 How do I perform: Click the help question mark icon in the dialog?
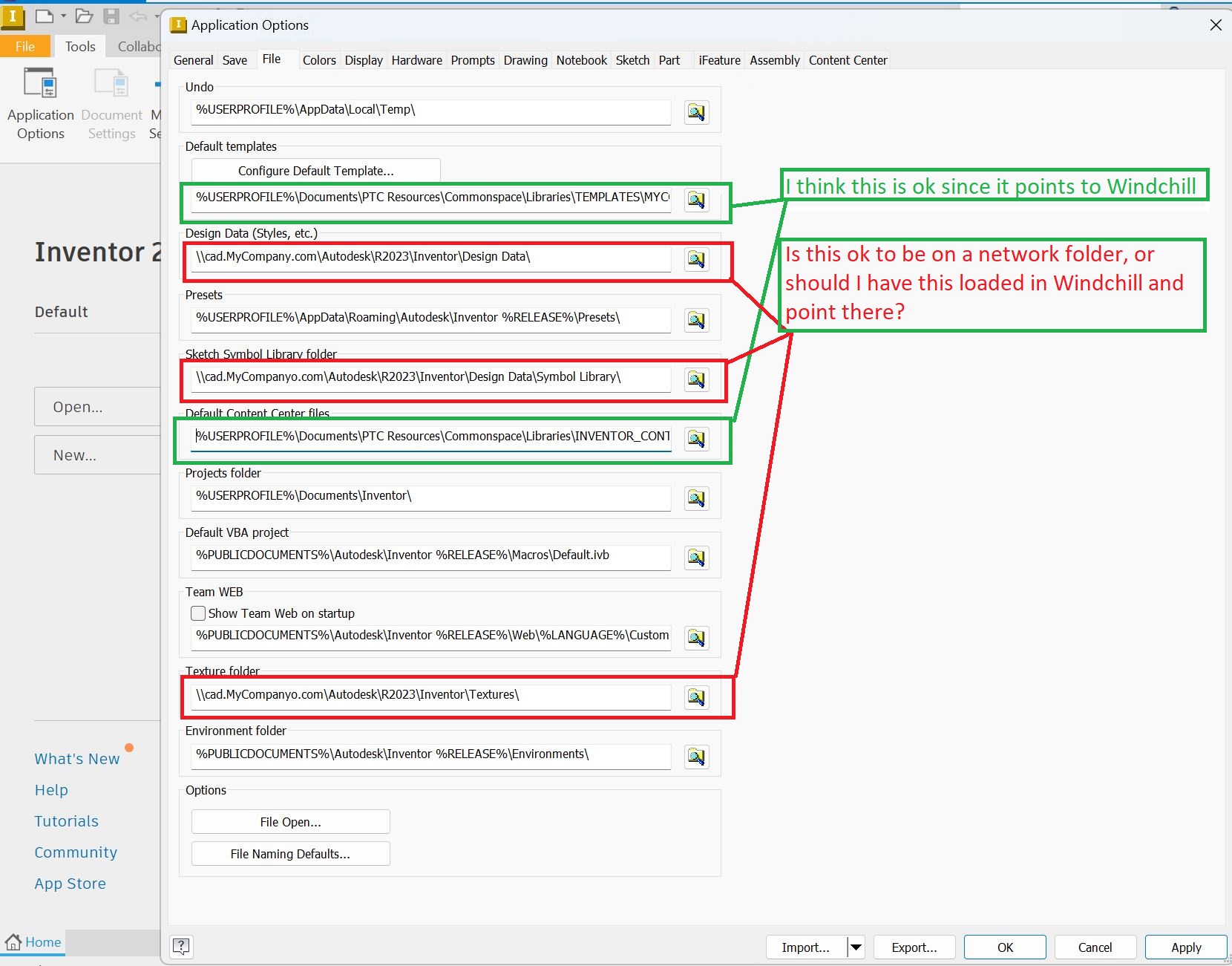pos(180,946)
